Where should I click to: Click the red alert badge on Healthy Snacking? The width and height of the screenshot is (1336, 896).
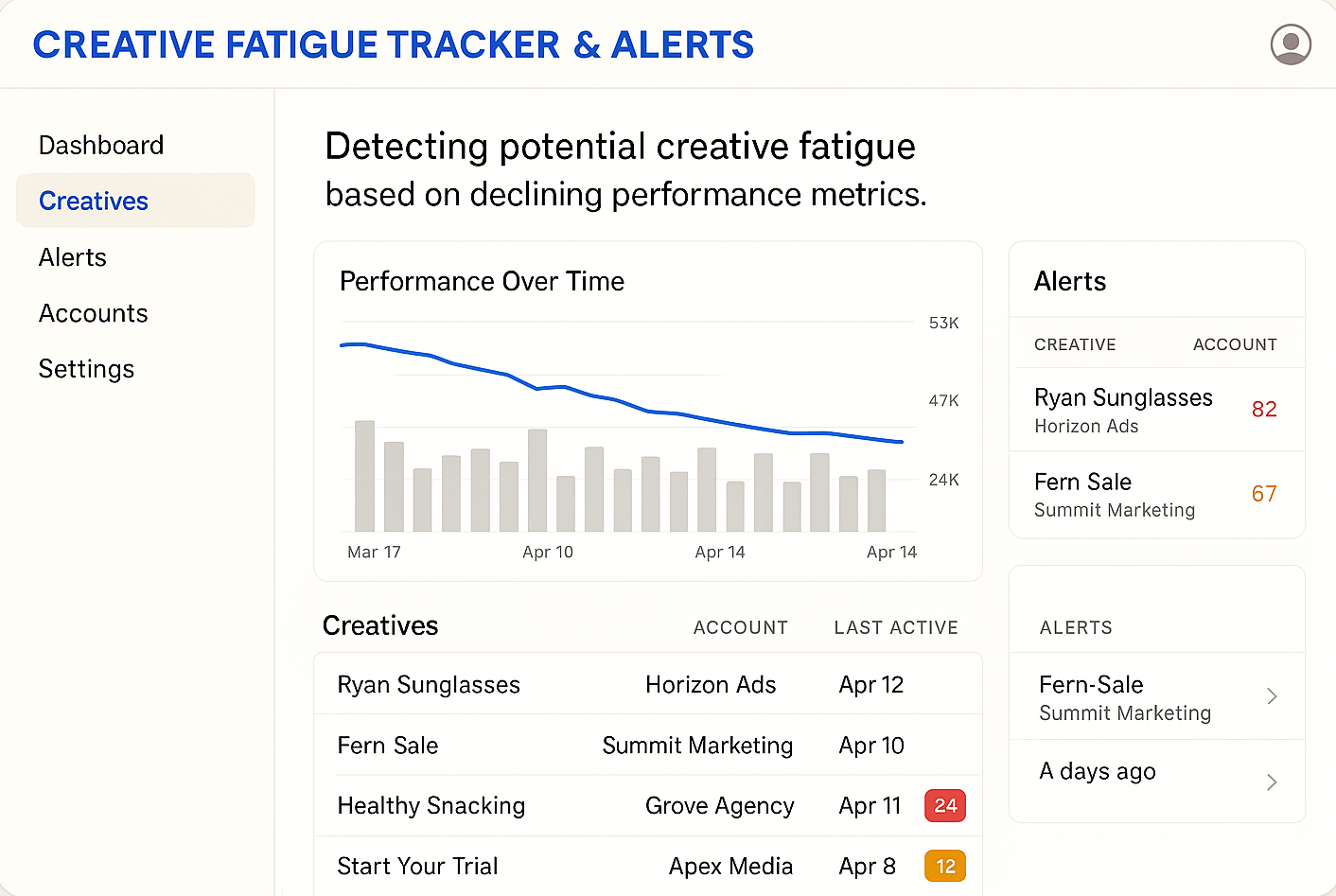pyautogui.click(x=944, y=805)
